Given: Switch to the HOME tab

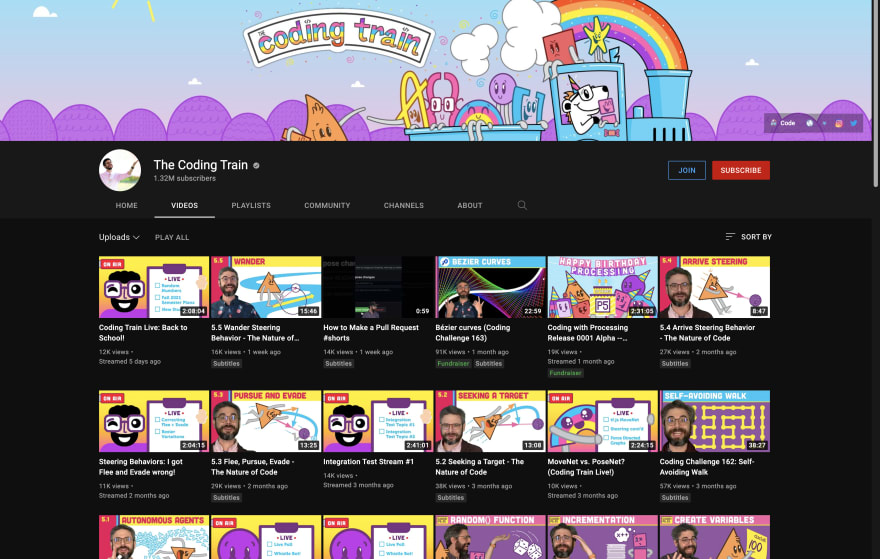Looking at the screenshot, I should click(x=126, y=205).
